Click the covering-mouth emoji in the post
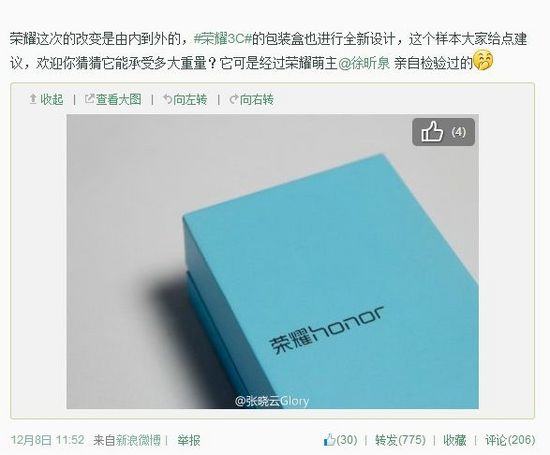The height and width of the screenshot is (455, 550). [483, 60]
